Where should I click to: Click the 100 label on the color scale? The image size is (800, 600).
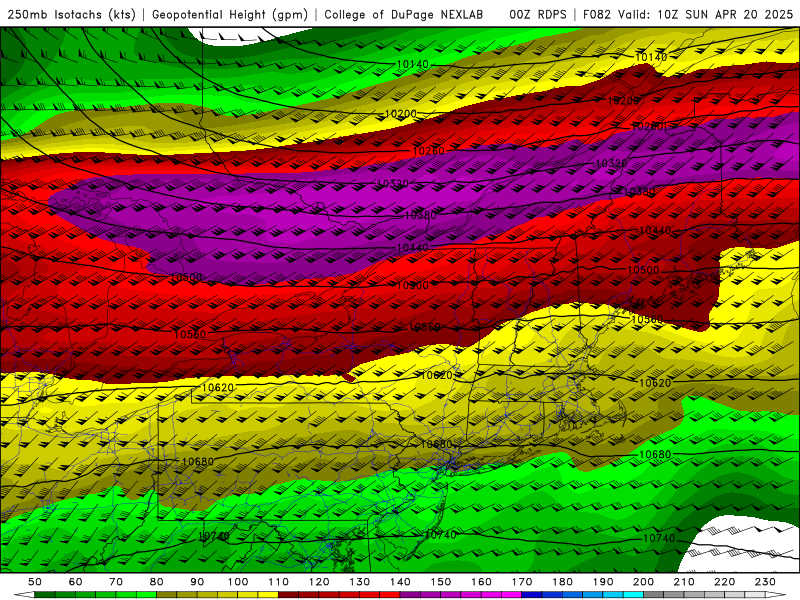[238, 582]
